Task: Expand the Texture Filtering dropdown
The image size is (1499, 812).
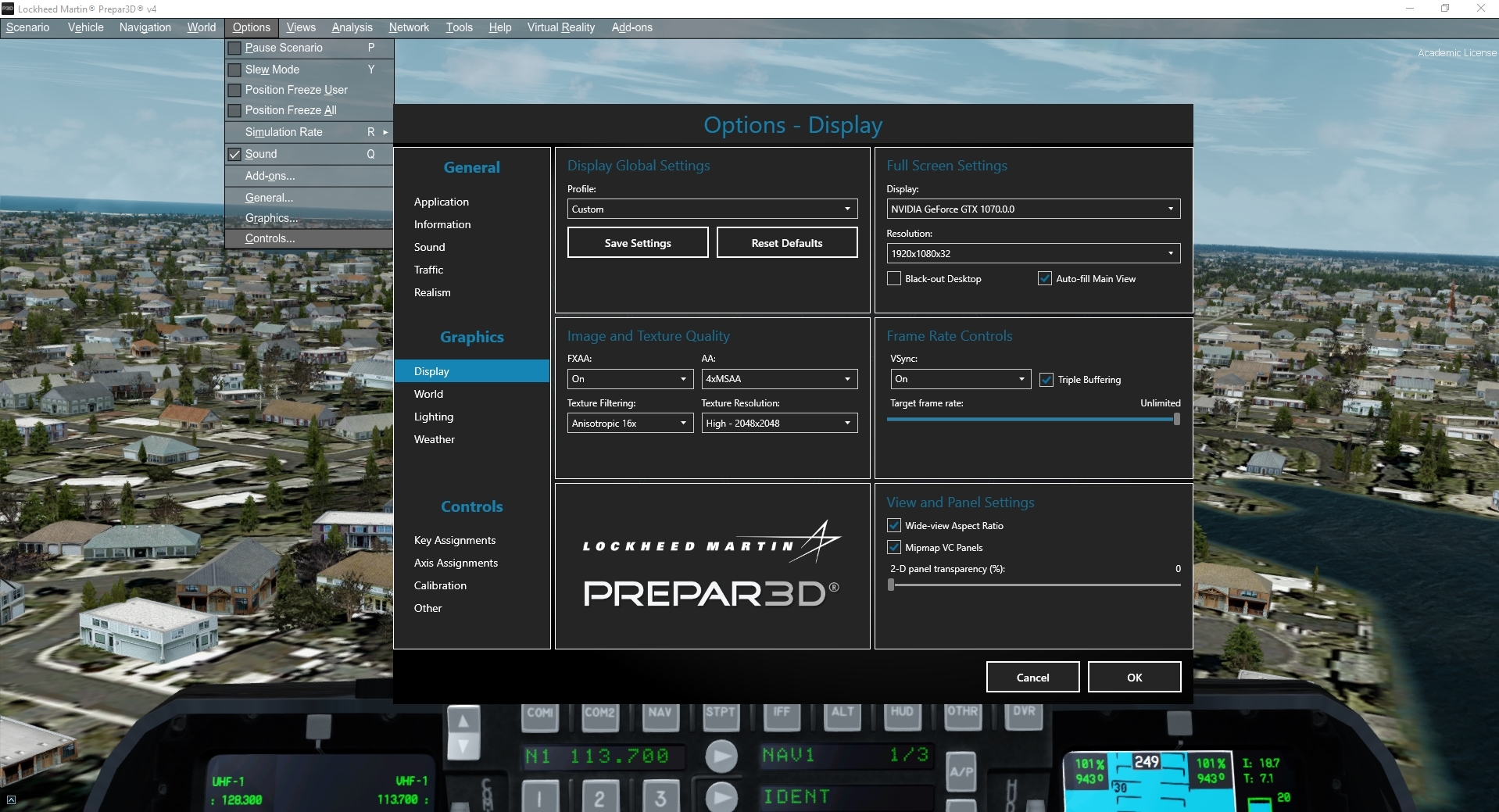Action: pos(630,423)
